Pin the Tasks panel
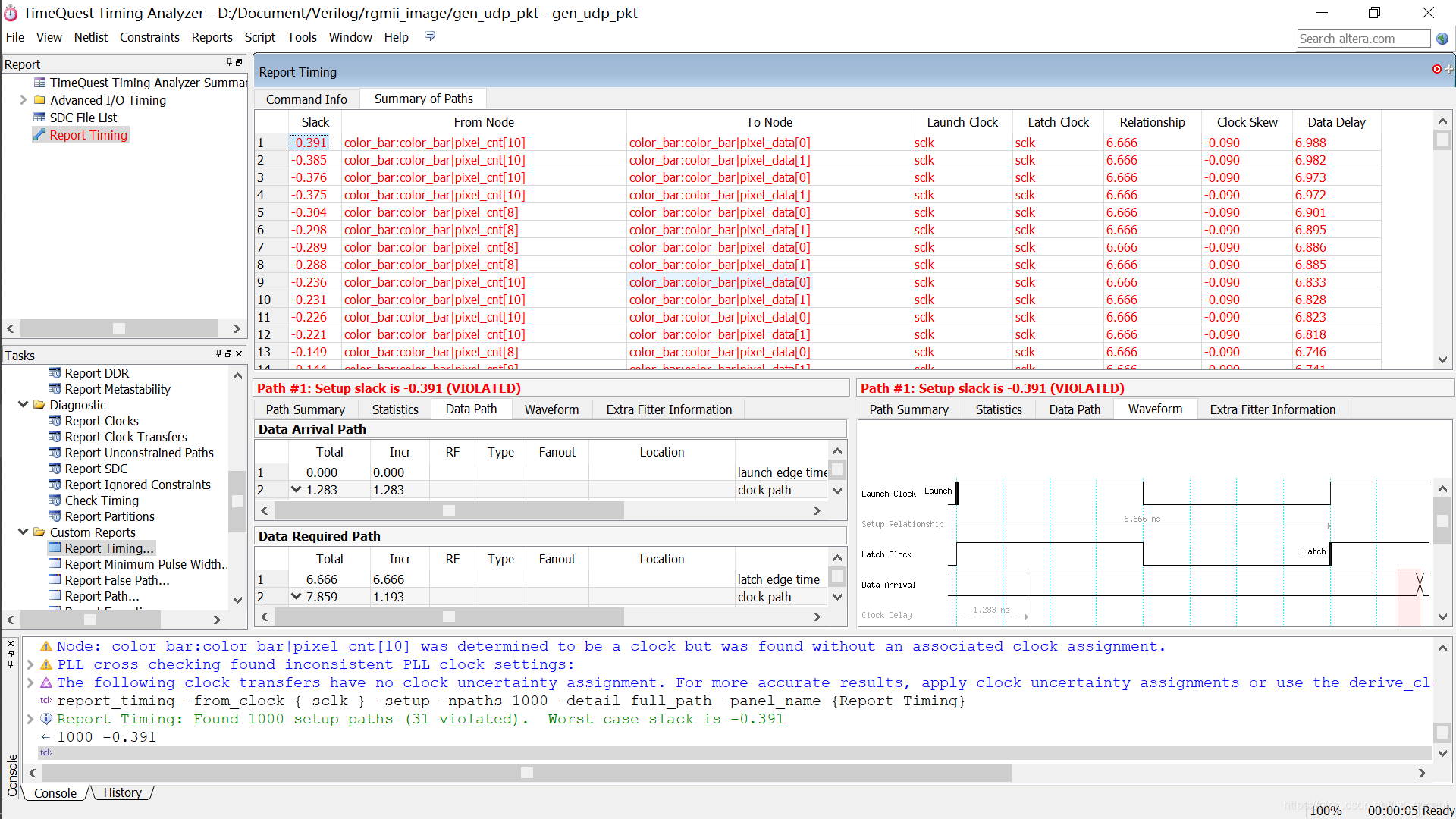 tap(218, 354)
